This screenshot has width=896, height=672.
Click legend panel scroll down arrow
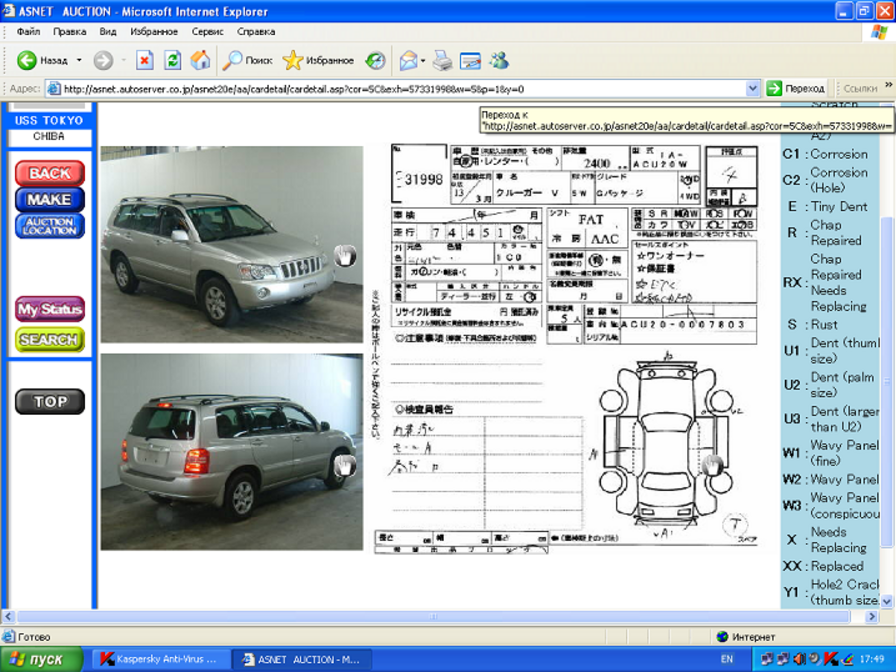[x=887, y=601]
